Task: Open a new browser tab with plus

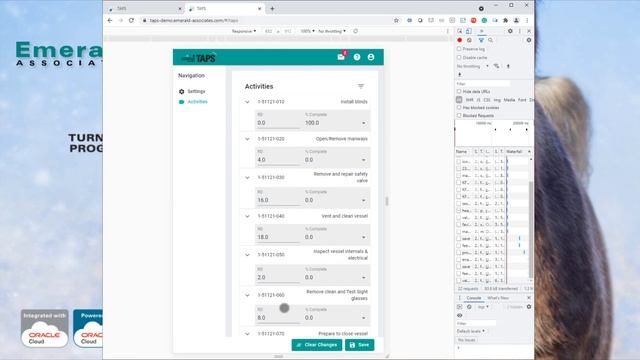Action: (x=272, y=8)
